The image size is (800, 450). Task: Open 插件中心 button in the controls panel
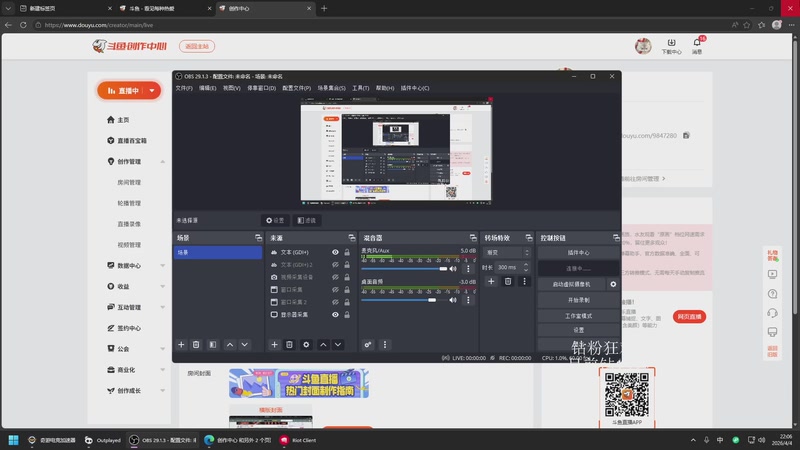point(579,253)
